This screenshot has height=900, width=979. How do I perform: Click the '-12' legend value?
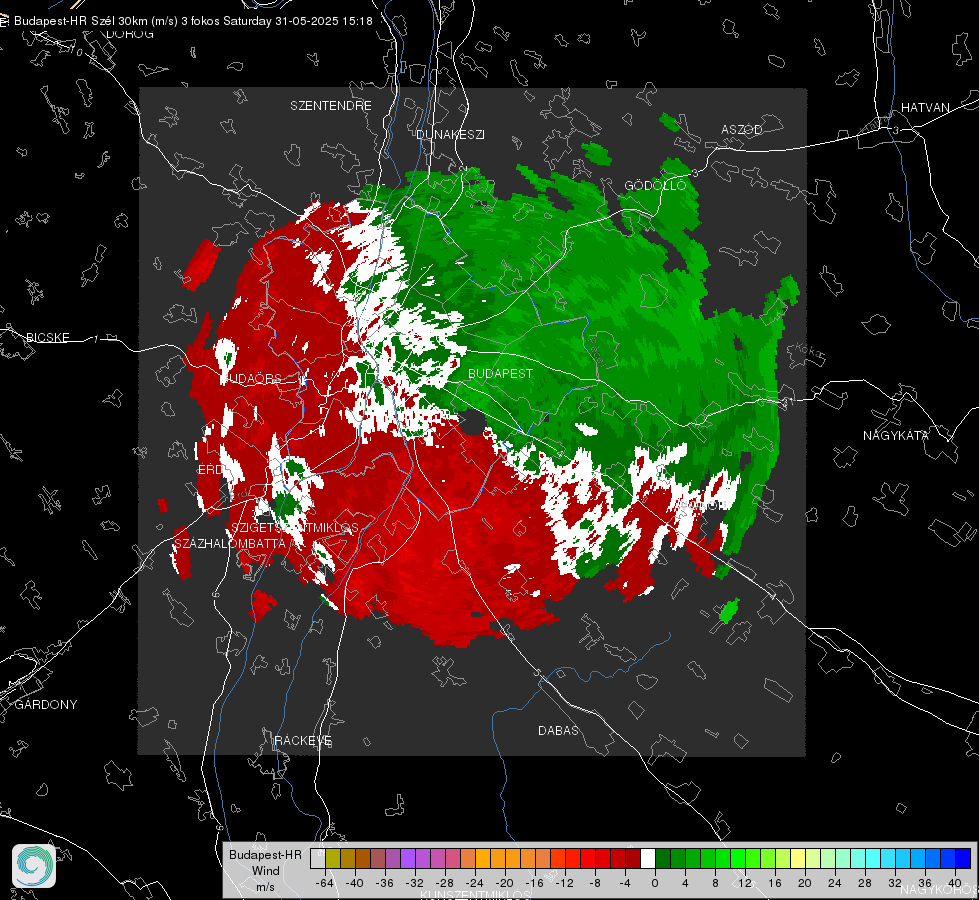click(x=564, y=883)
